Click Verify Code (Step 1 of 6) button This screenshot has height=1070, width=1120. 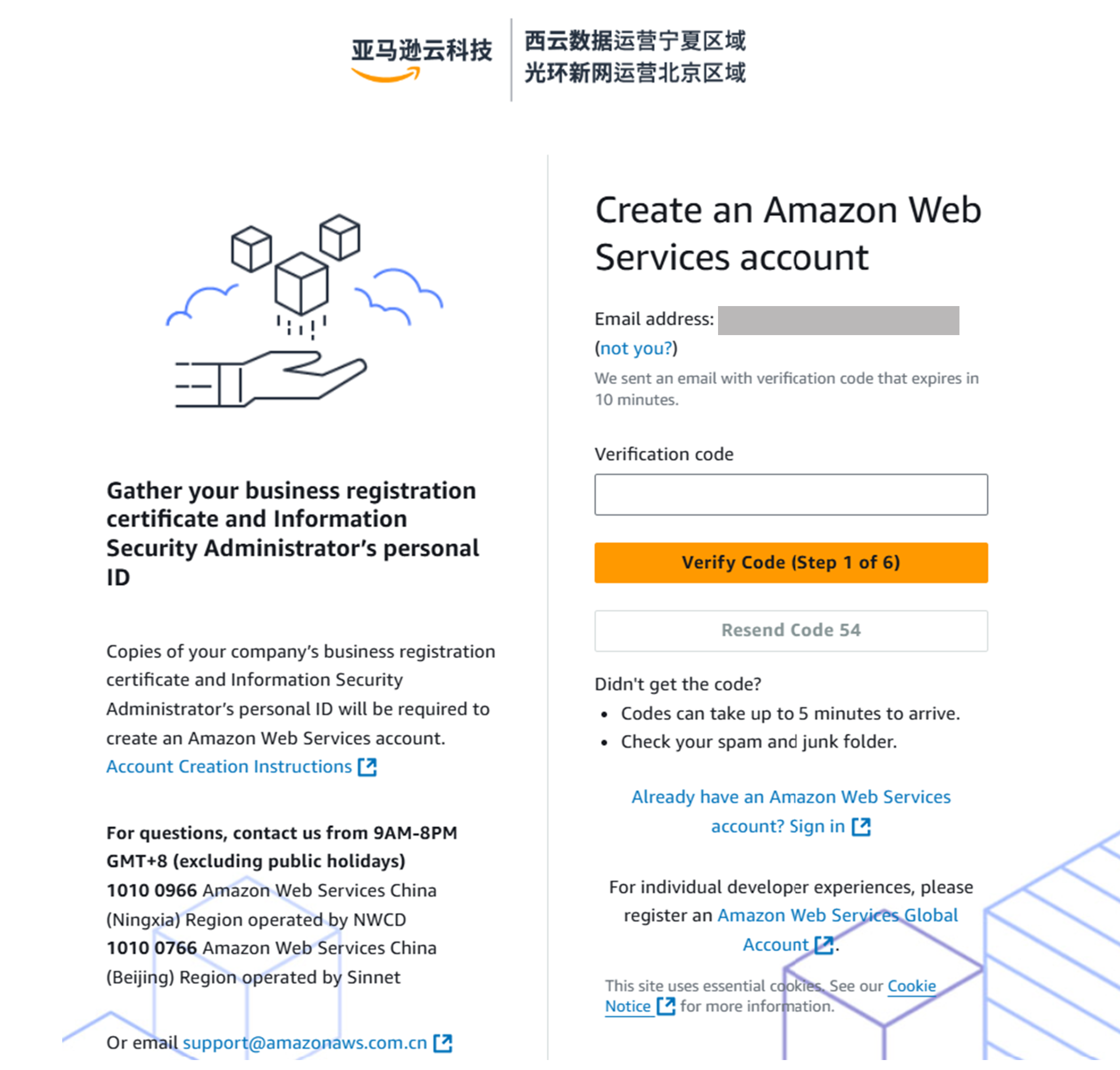791,562
